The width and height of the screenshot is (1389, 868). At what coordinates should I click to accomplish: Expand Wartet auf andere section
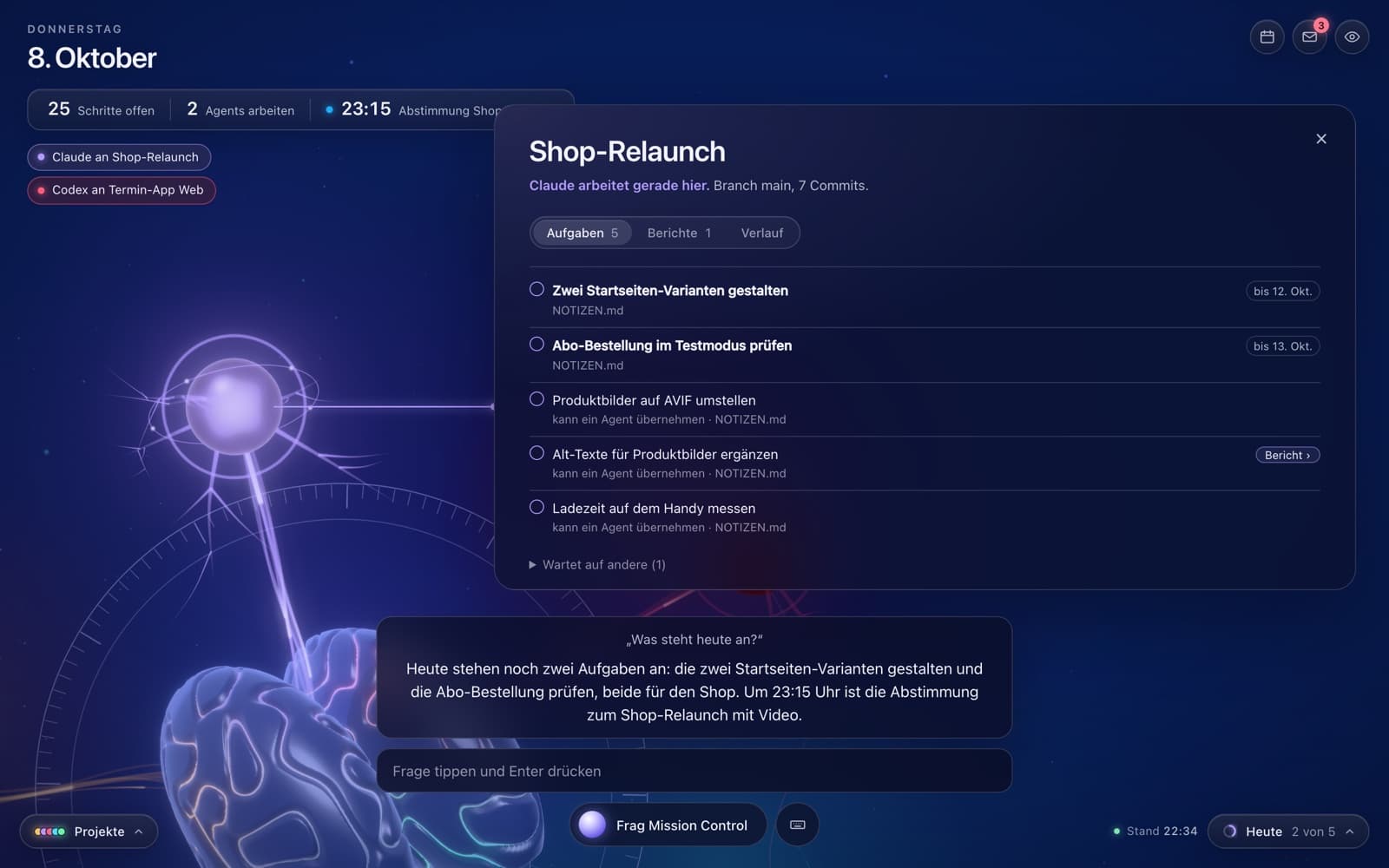tap(597, 564)
